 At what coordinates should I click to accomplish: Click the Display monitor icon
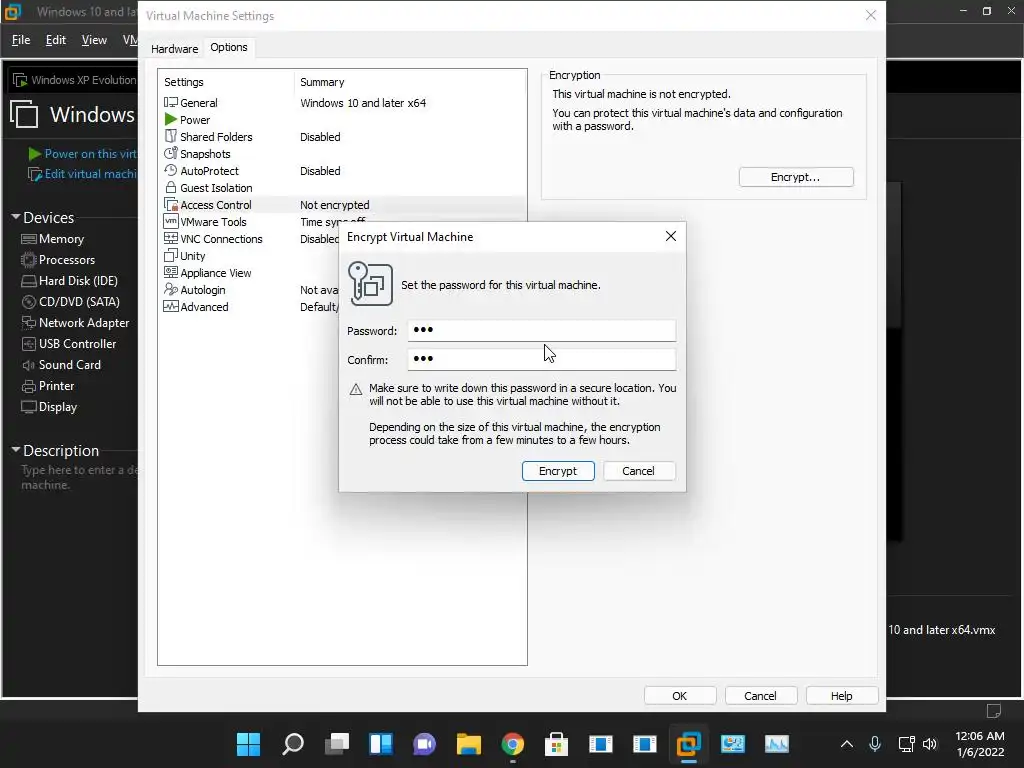click(29, 407)
